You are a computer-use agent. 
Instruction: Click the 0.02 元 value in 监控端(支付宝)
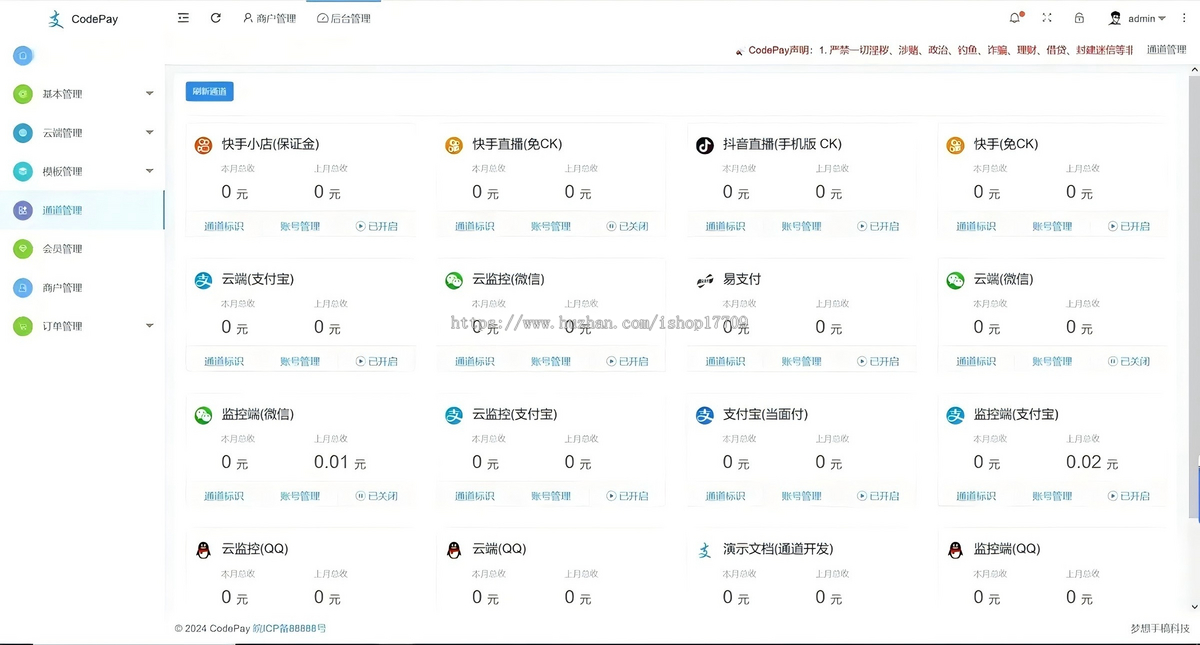click(1092, 462)
